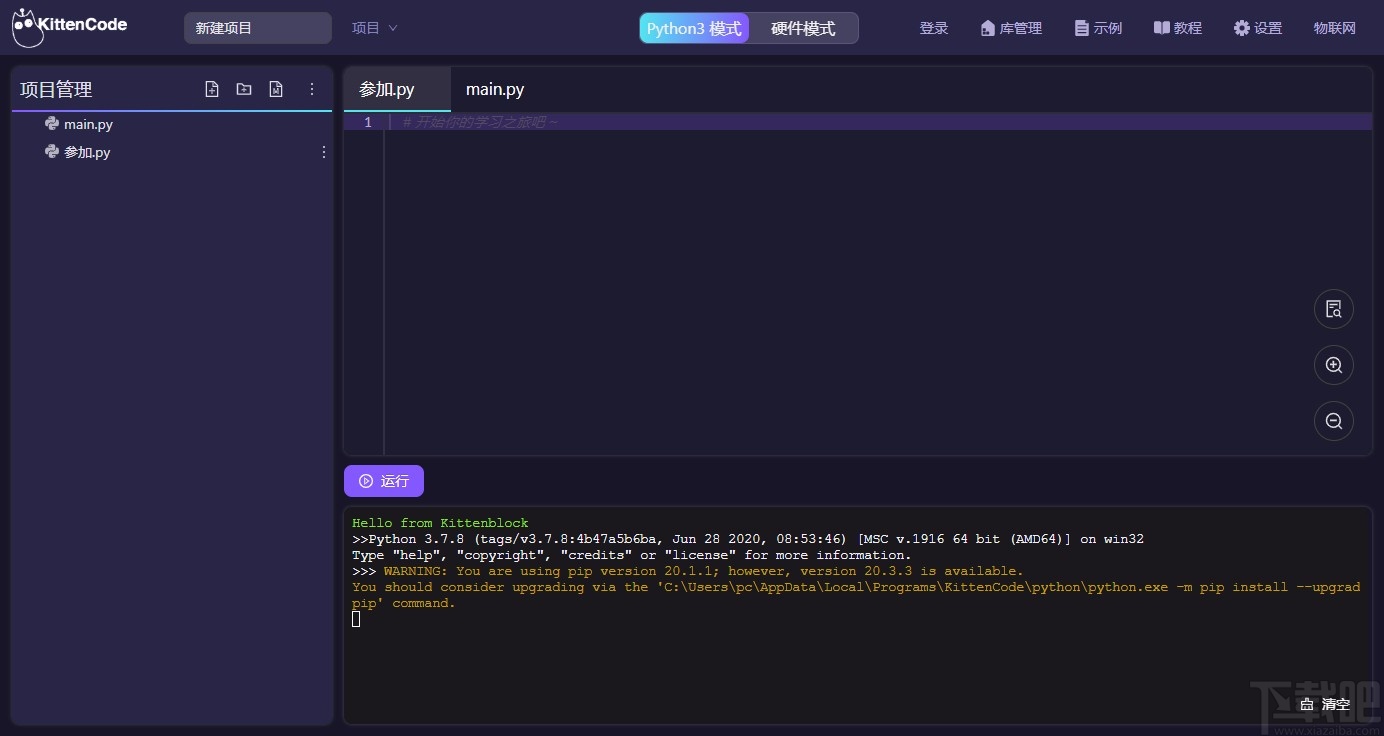Expand the 项目 dropdown menu
Screen dimensions: 1384x736
[x=375, y=28]
